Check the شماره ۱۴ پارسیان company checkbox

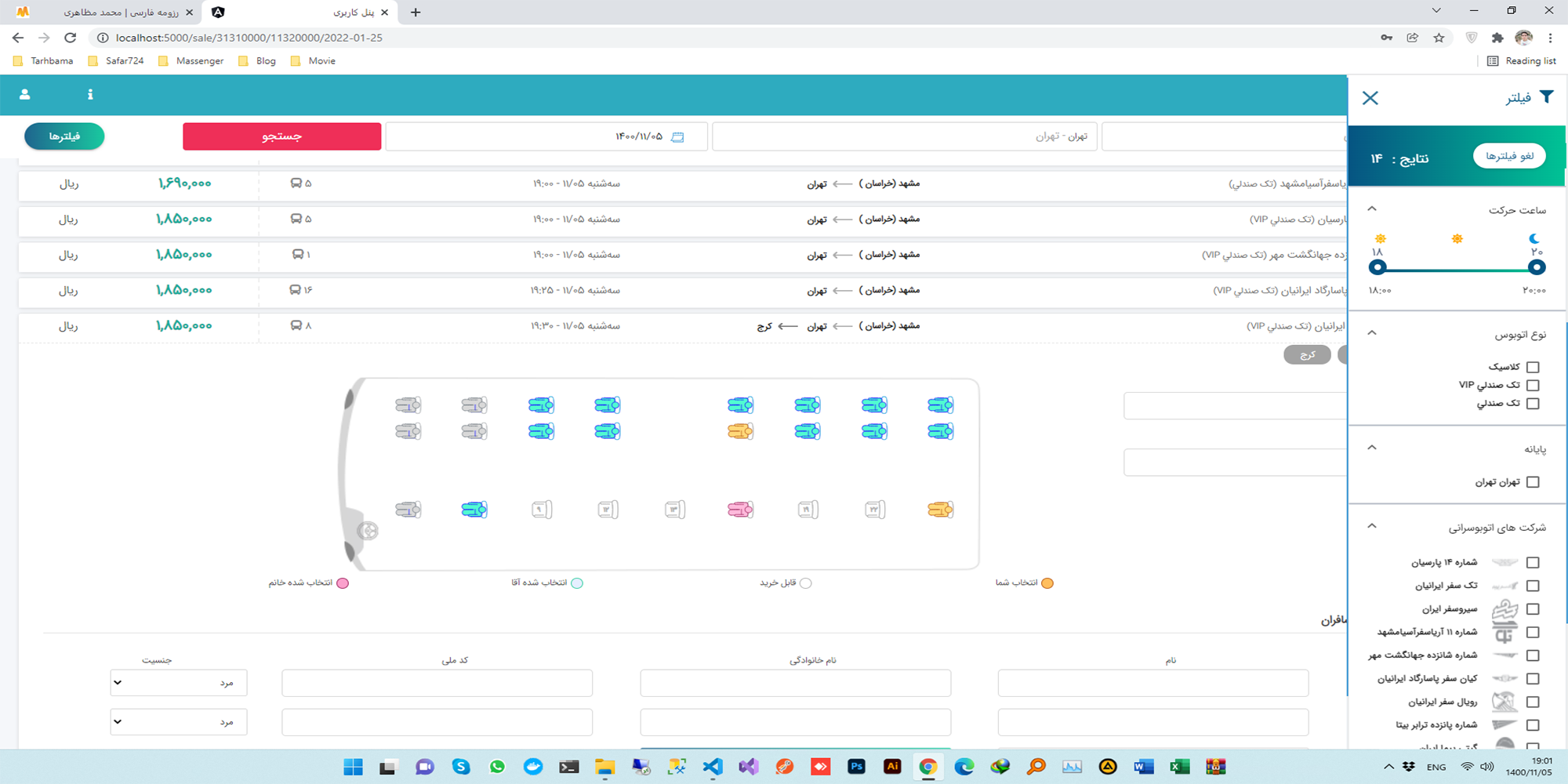[x=1534, y=562]
